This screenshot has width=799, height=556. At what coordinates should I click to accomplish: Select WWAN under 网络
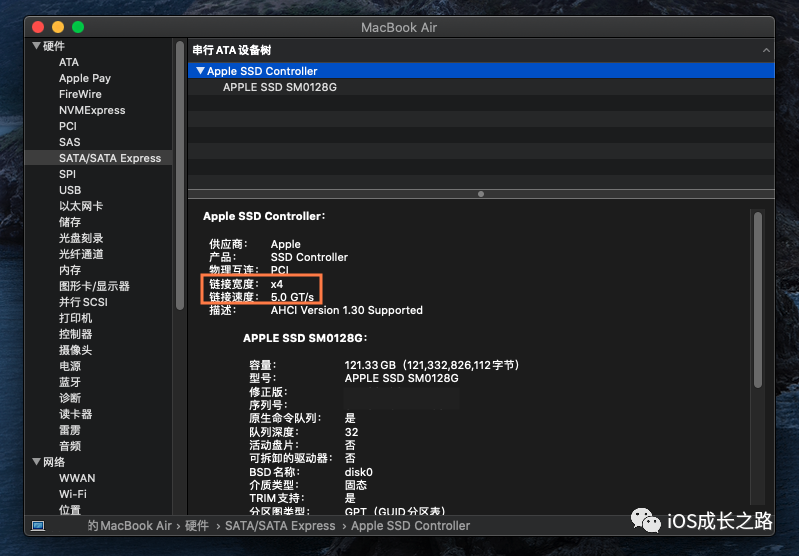click(x=77, y=478)
